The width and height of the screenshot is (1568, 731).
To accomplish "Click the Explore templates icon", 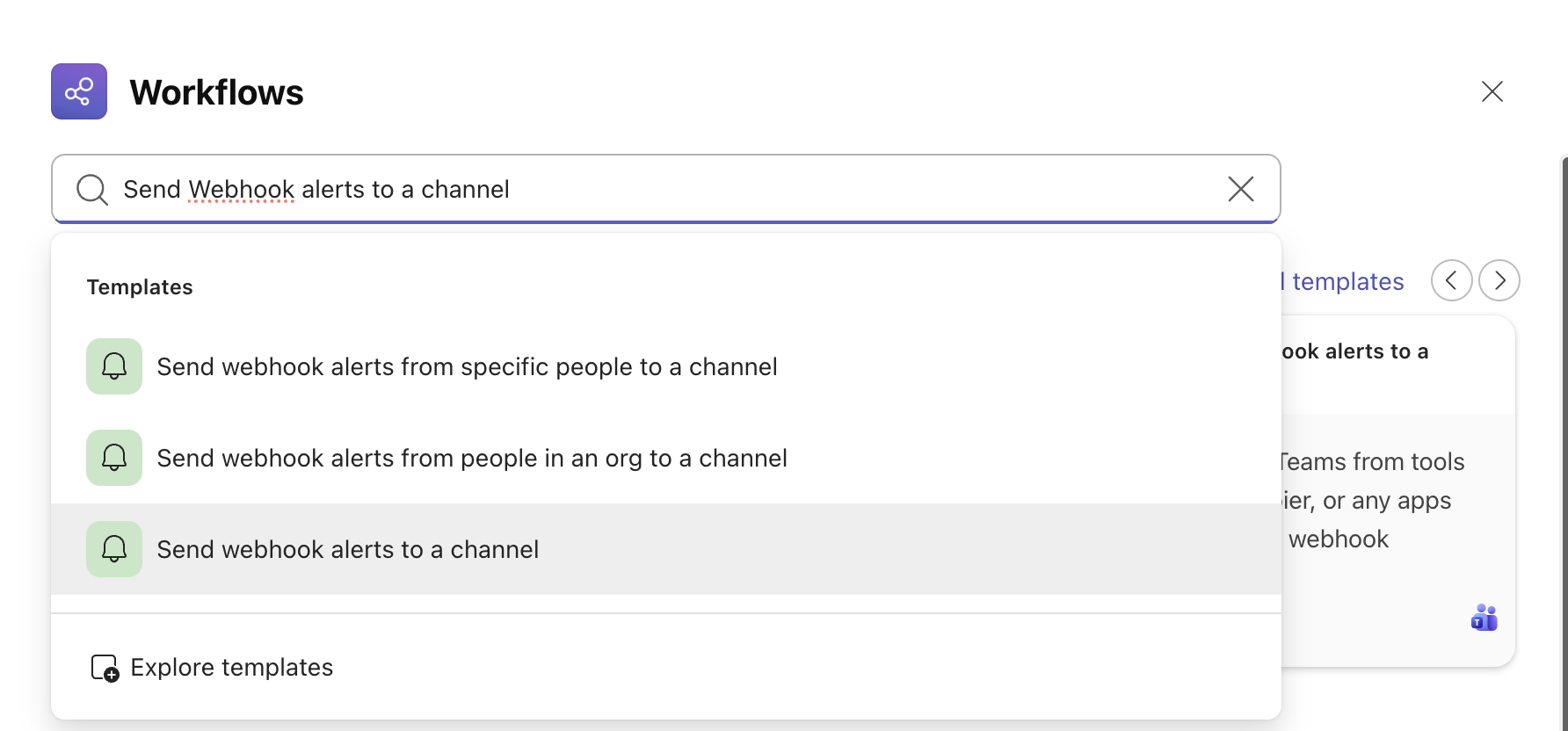I will pos(105,668).
